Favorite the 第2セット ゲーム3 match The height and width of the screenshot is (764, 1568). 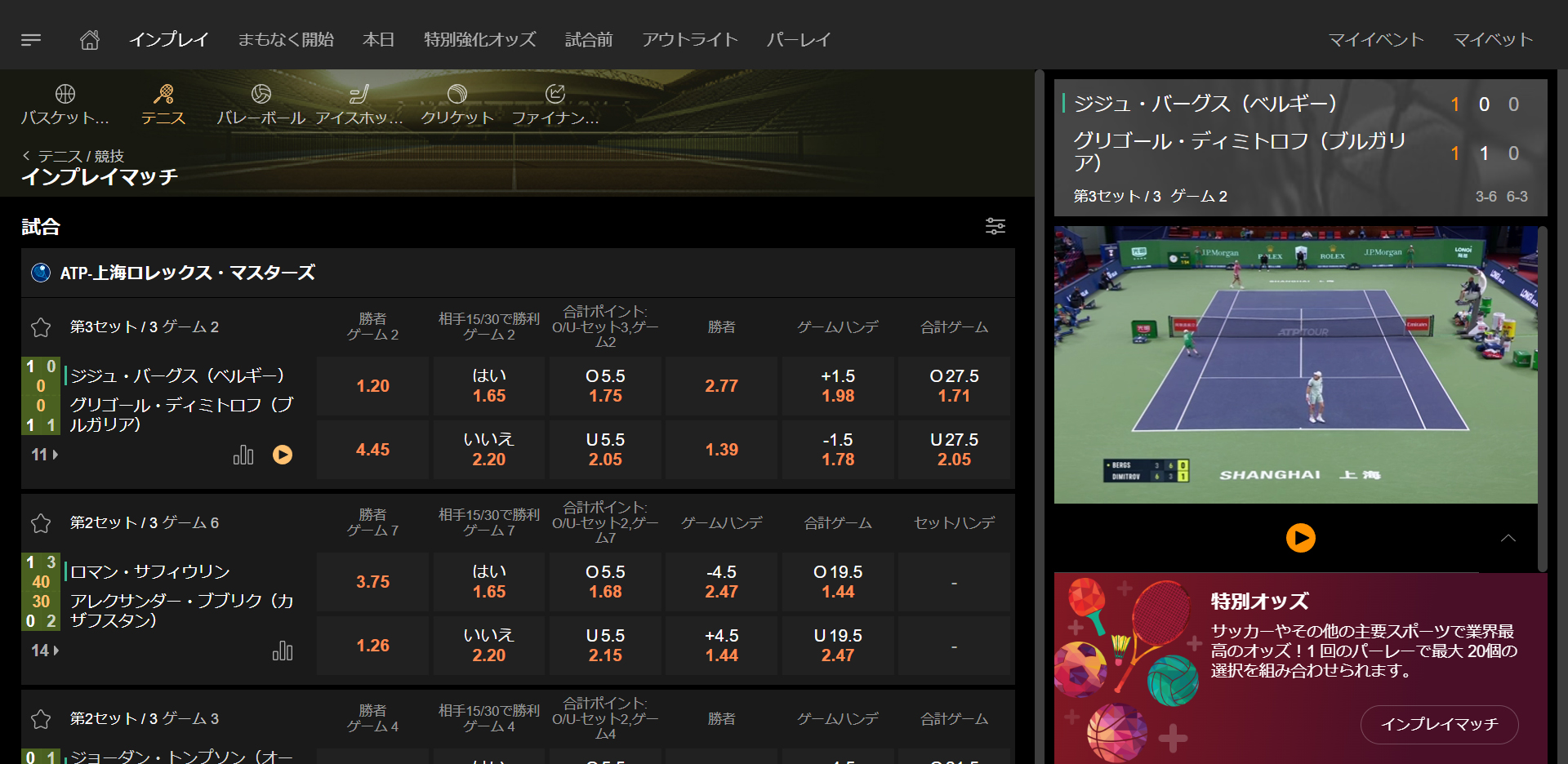coord(41,719)
